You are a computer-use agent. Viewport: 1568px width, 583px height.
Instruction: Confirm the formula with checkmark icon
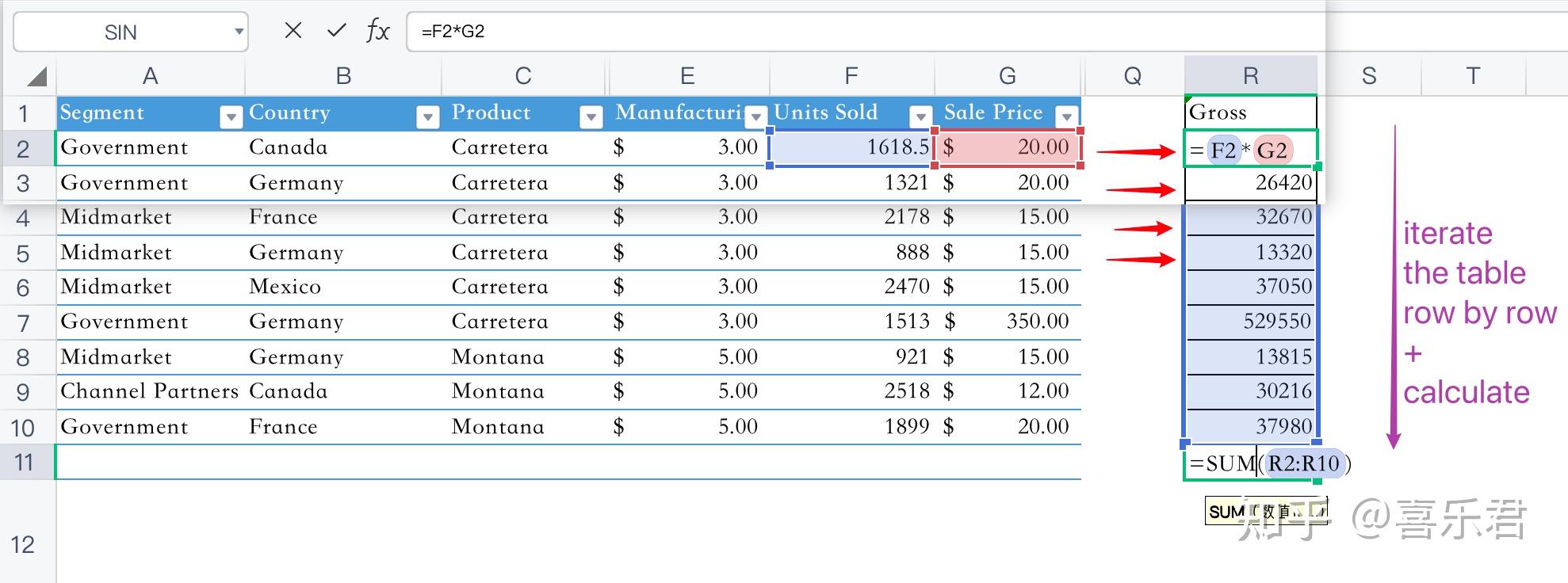337,31
